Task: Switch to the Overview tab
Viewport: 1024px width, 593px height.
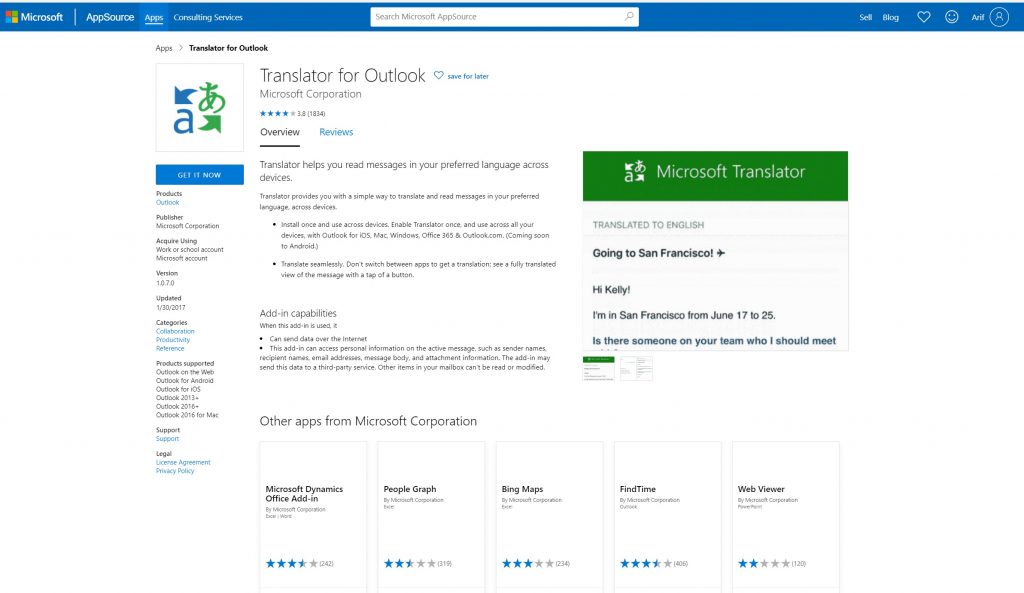Action: point(280,132)
